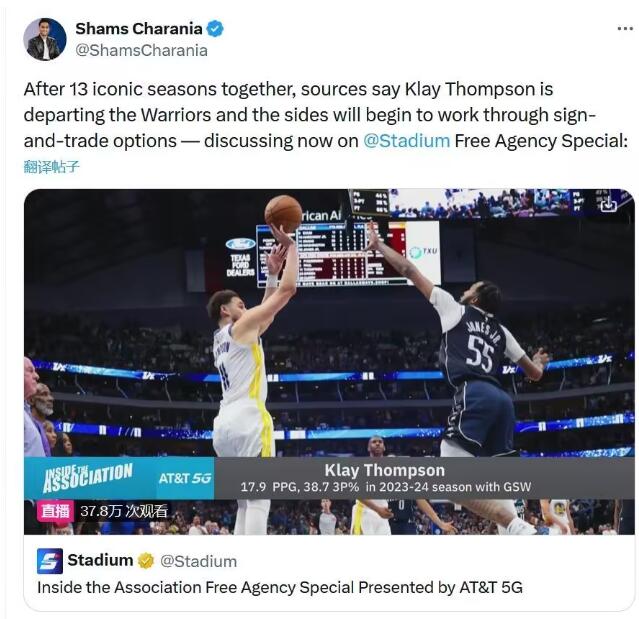Open the @Stadium handle in the card footer
Image resolution: width=639 pixels, height=619 pixels.
(198, 561)
